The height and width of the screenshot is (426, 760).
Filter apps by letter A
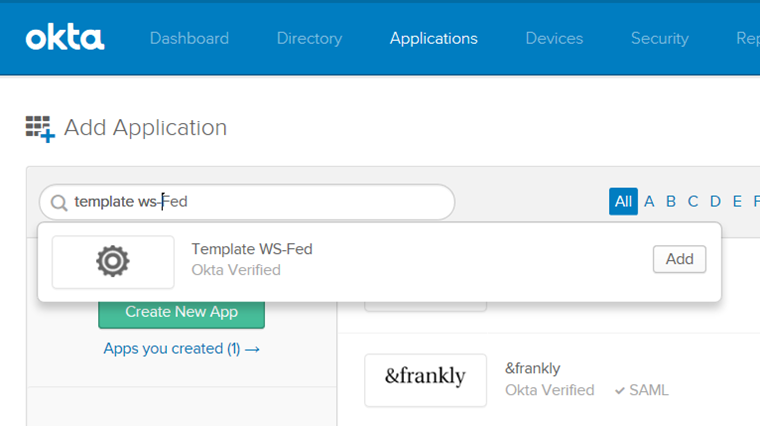[649, 202]
